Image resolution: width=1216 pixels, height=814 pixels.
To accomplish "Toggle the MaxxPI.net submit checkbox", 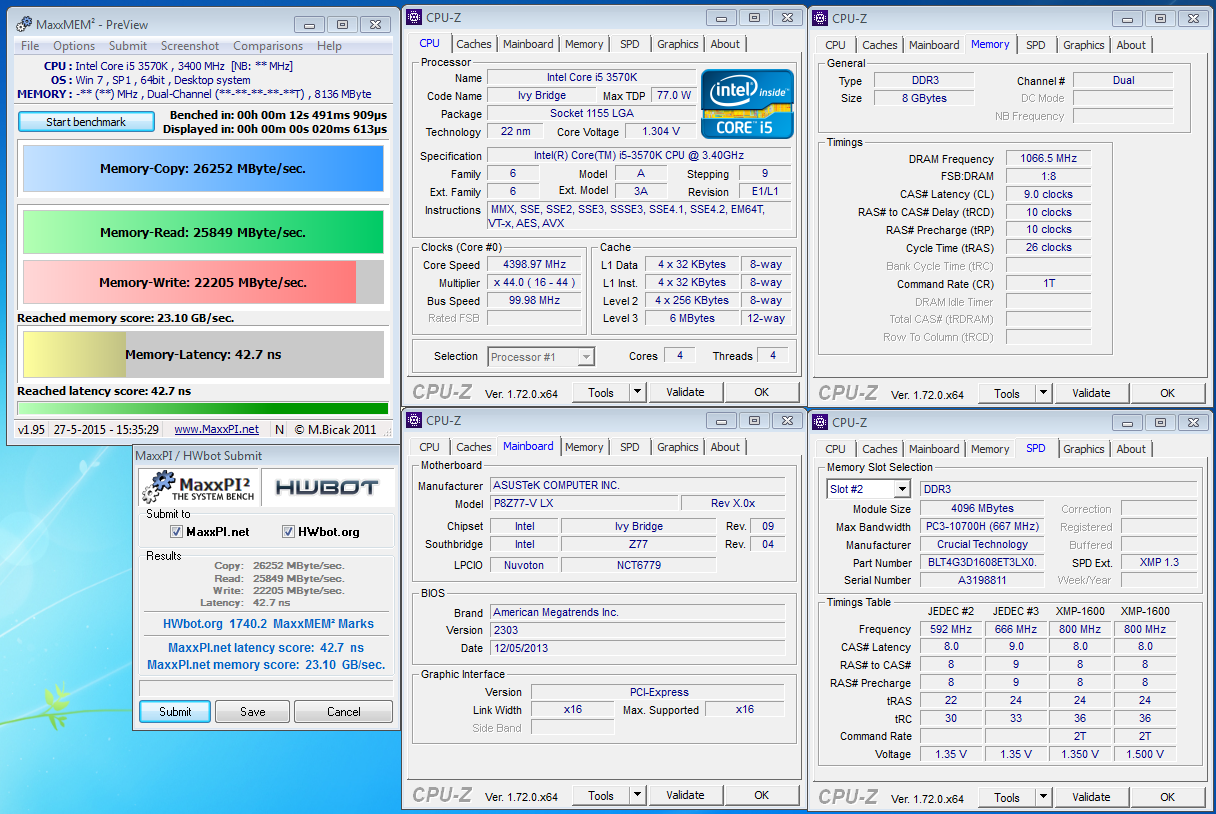I will (177, 532).
